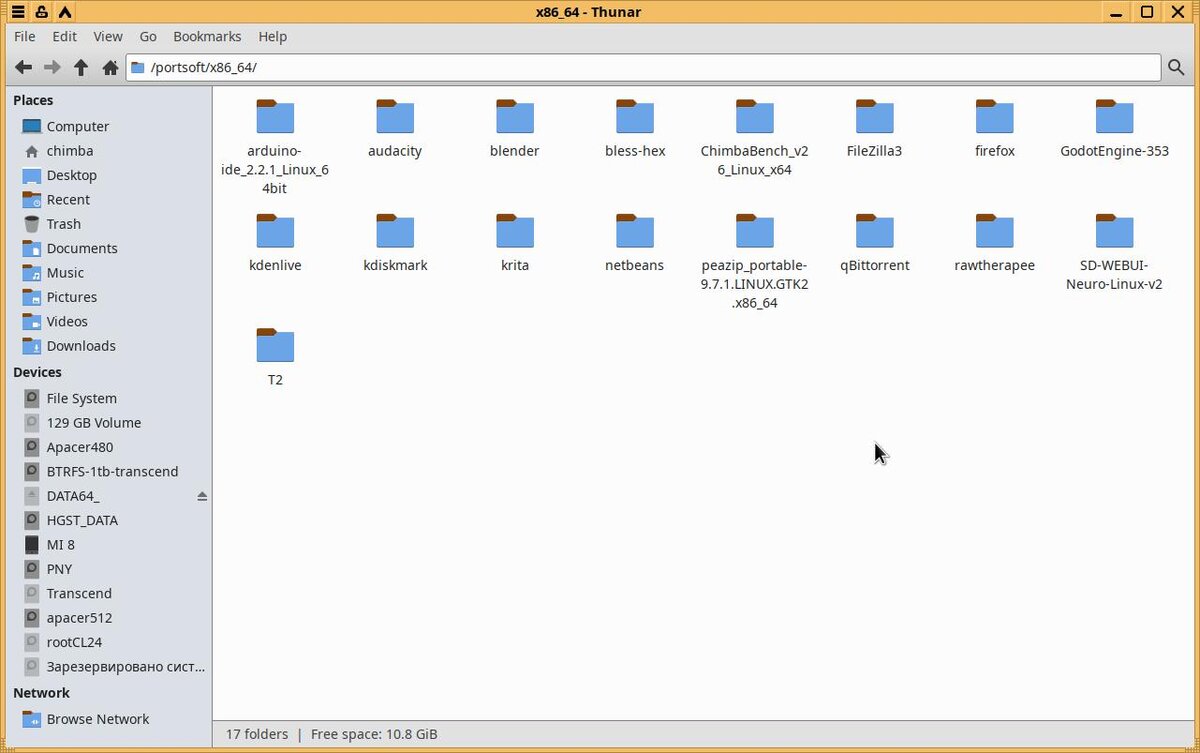This screenshot has height=753, width=1200.
Task: Go forward using the forward arrow
Action: [x=52, y=68]
